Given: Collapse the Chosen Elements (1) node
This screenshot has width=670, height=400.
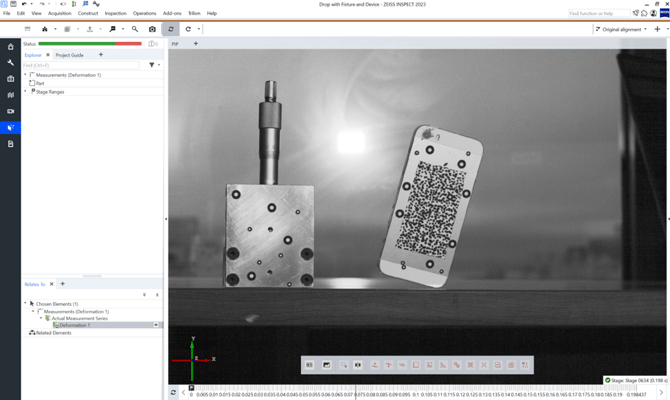Looking at the screenshot, I should pos(26,303).
